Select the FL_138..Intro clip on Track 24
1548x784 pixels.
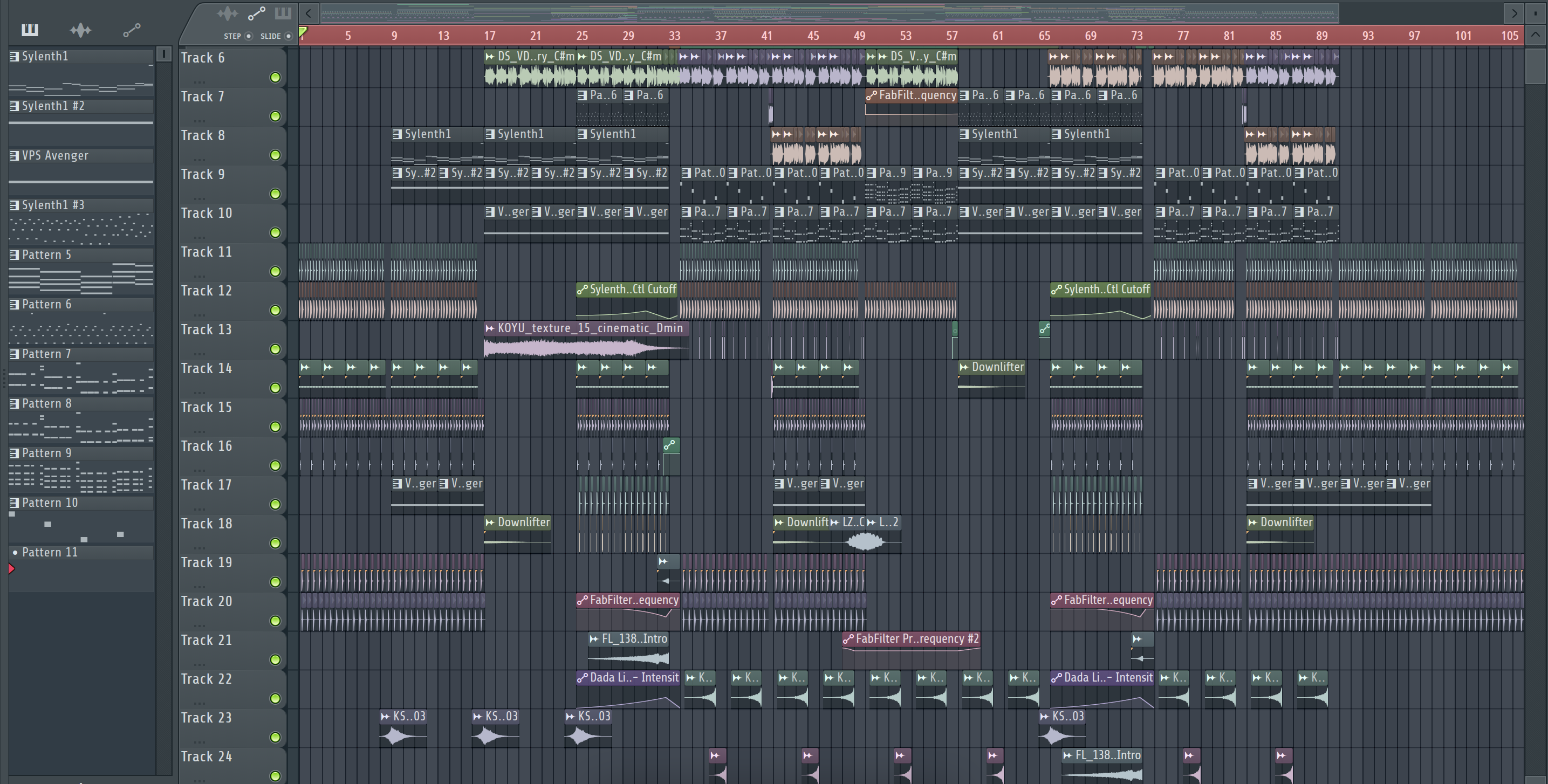coord(1102,767)
